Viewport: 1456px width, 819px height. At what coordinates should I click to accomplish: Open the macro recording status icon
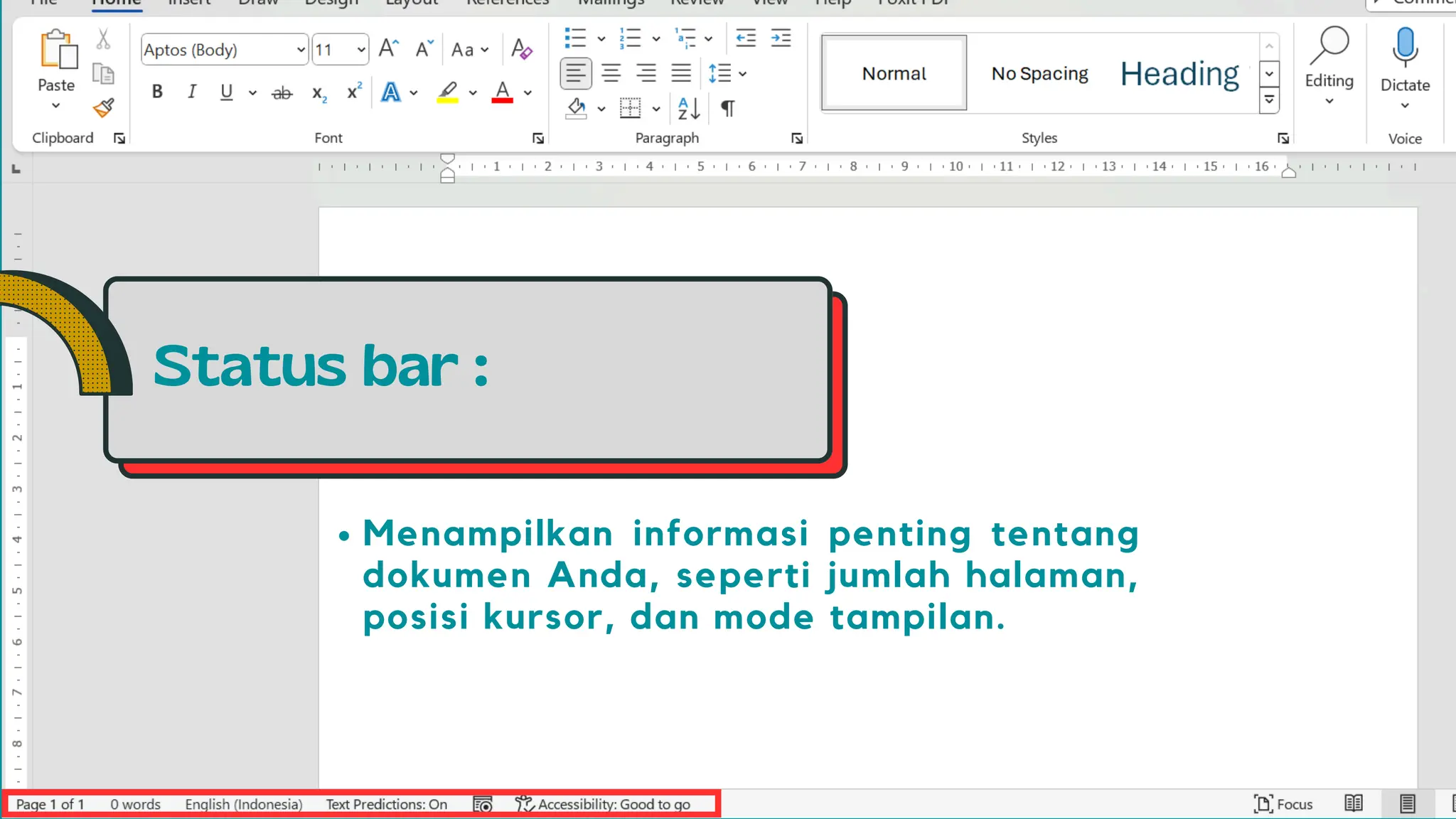pyautogui.click(x=483, y=804)
